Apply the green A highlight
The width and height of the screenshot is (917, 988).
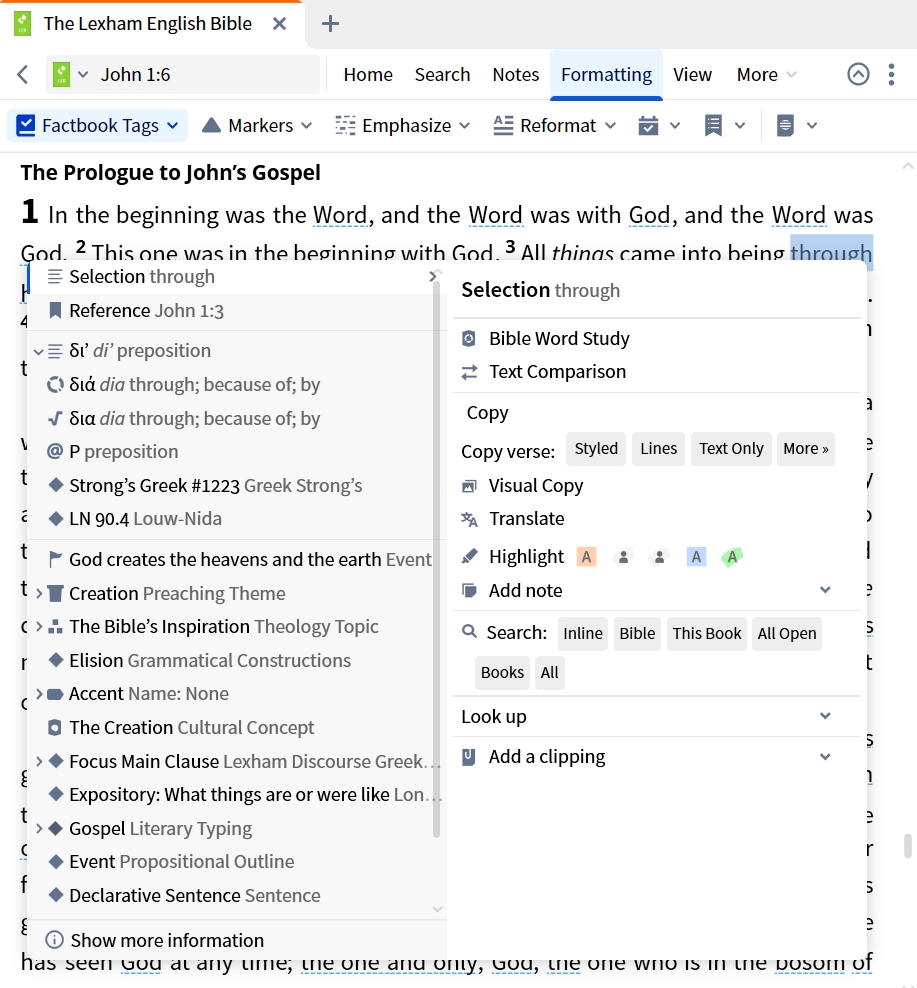click(732, 557)
